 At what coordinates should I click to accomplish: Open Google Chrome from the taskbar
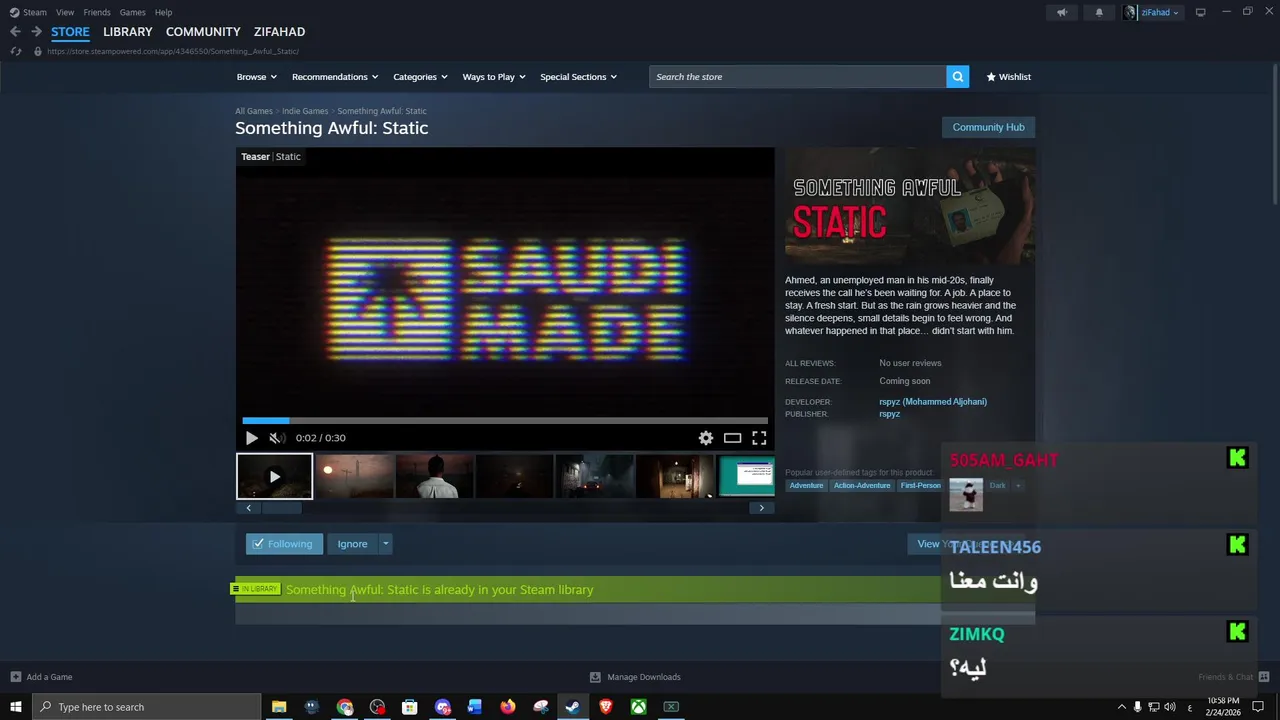pyautogui.click(x=345, y=707)
